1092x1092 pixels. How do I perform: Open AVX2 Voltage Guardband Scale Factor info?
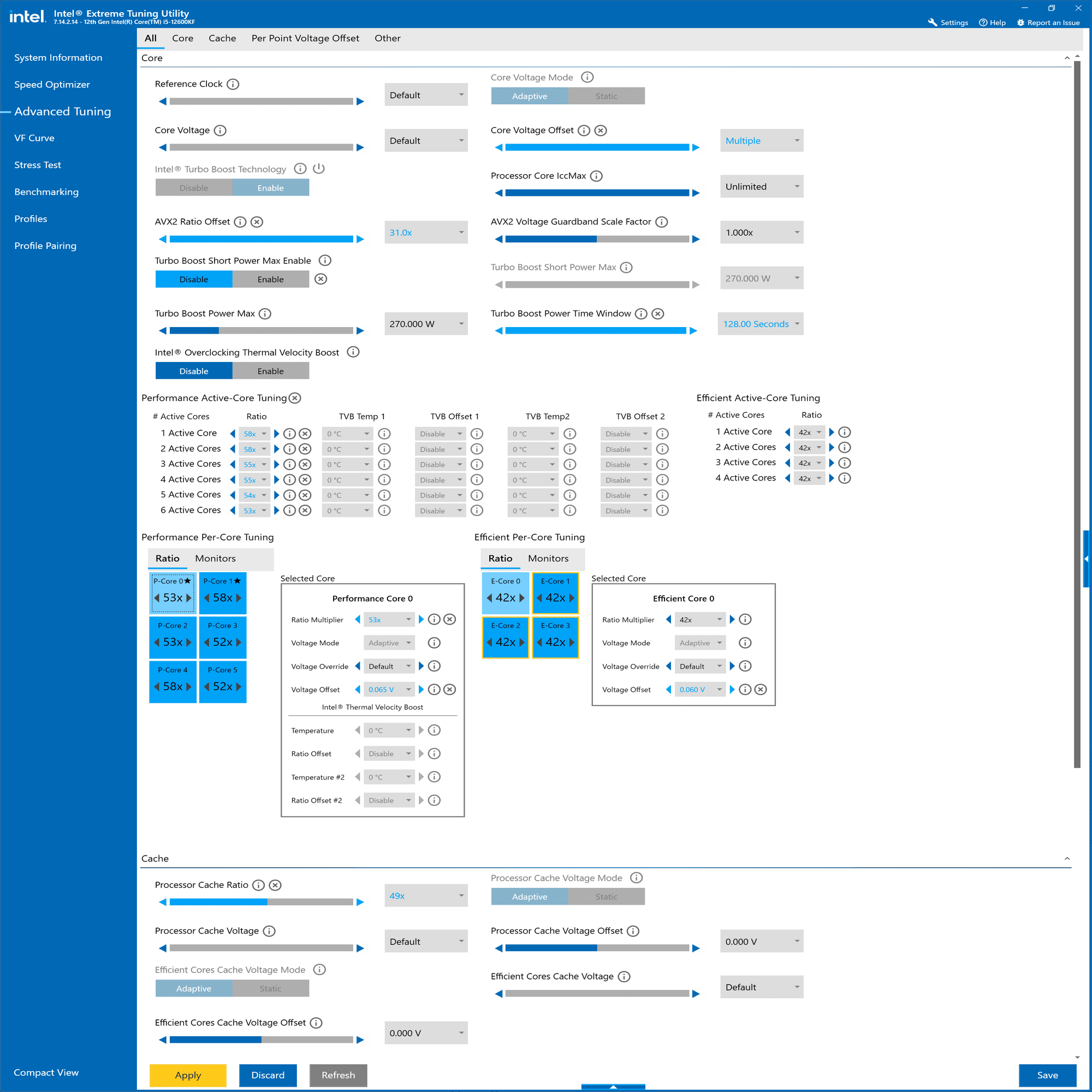(661, 222)
